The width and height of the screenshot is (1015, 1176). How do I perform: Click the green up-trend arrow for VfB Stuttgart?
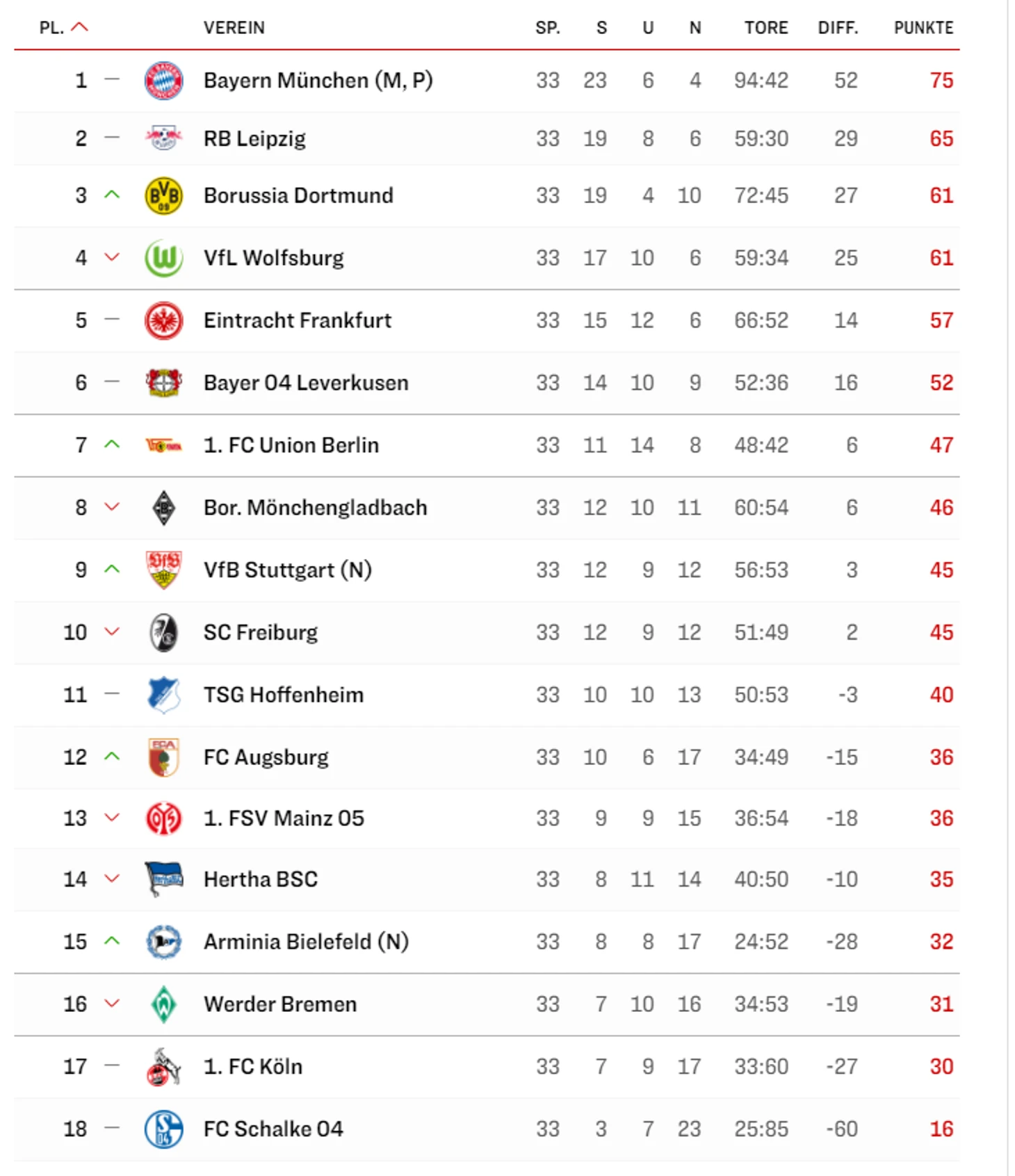click(112, 569)
